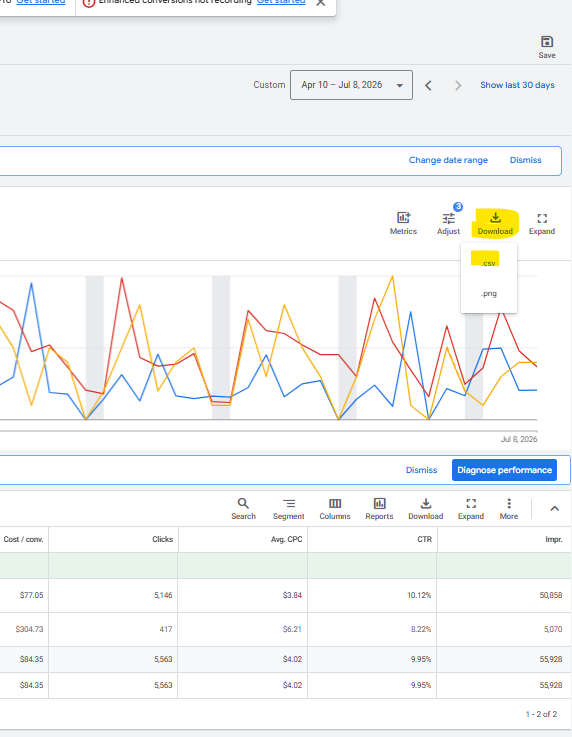Click the 5,146 clicks cell
Viewport: 572px width, 737px height.
point(164,596)
